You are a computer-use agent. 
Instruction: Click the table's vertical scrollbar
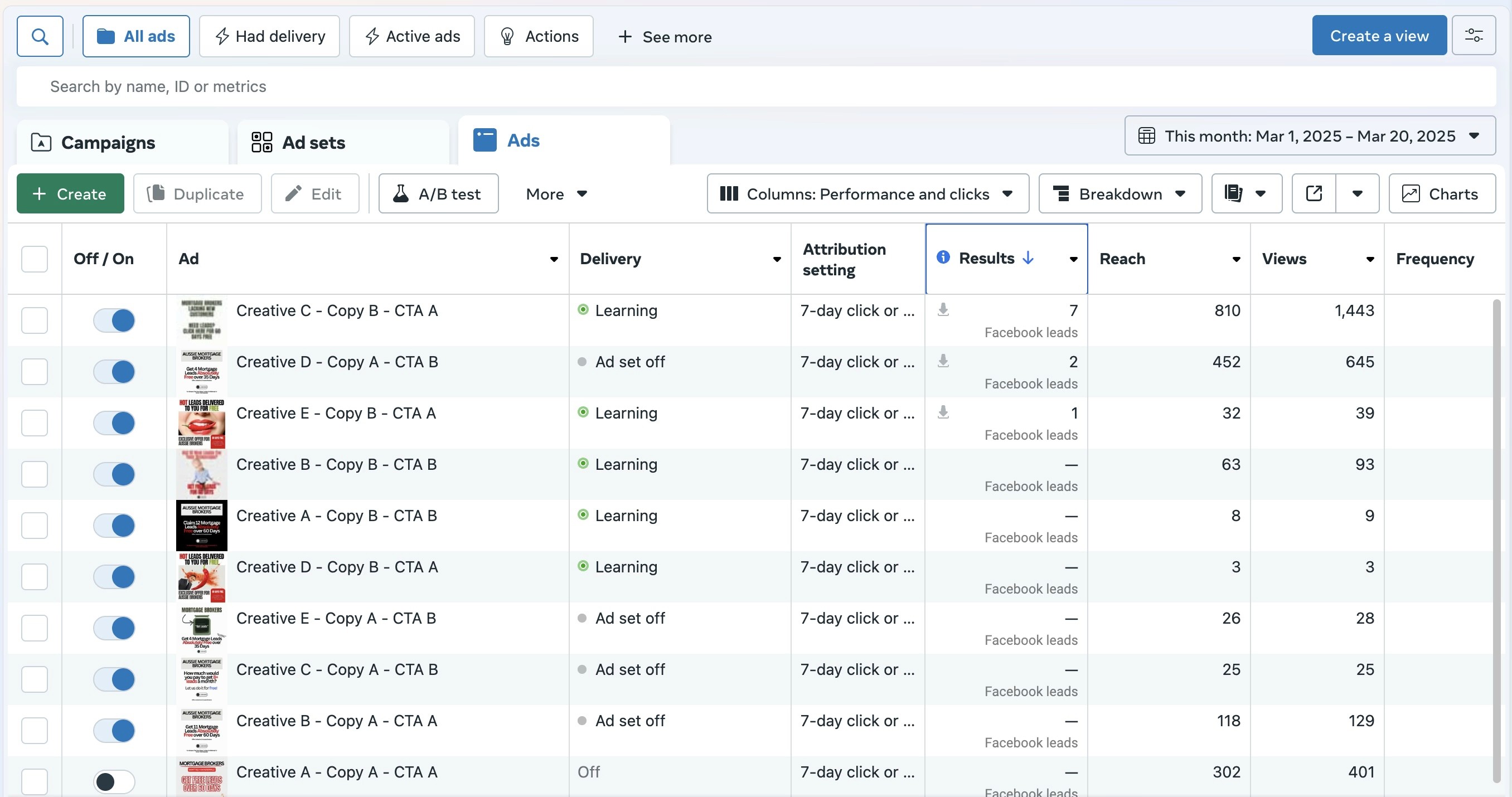coord(1496,540)
